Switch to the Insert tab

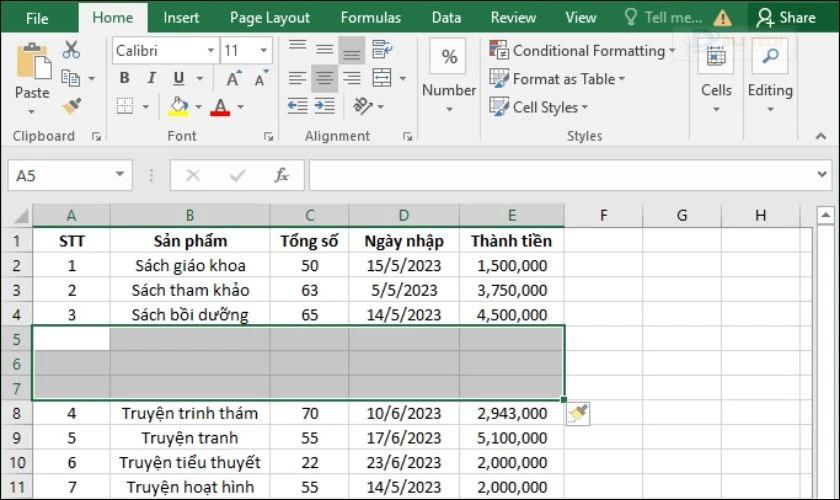pyautogui.click(x=181, y=18)
